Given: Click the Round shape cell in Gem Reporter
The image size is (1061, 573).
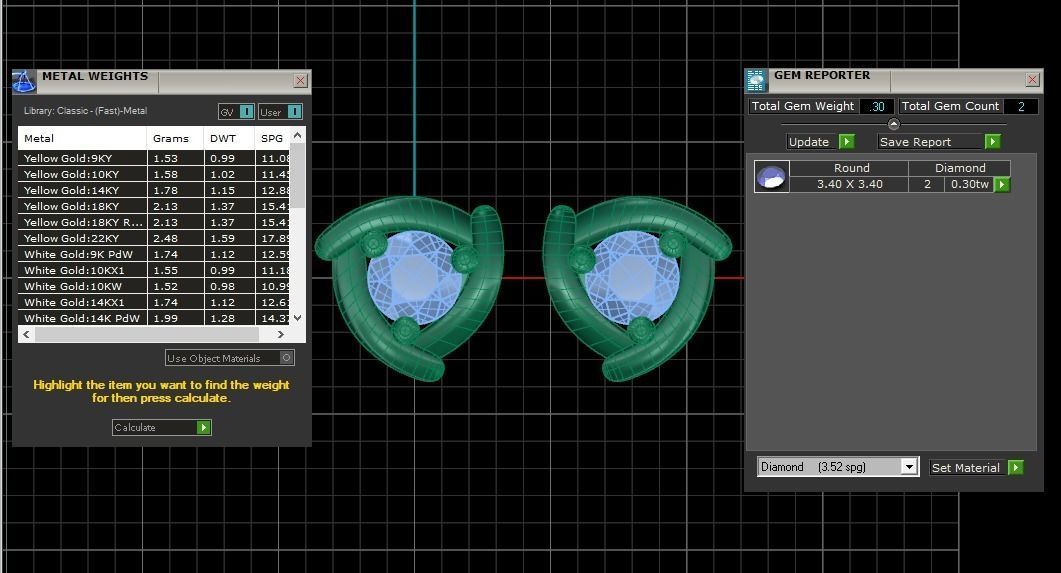Looking at the screenshot, I should pos(849,168).
